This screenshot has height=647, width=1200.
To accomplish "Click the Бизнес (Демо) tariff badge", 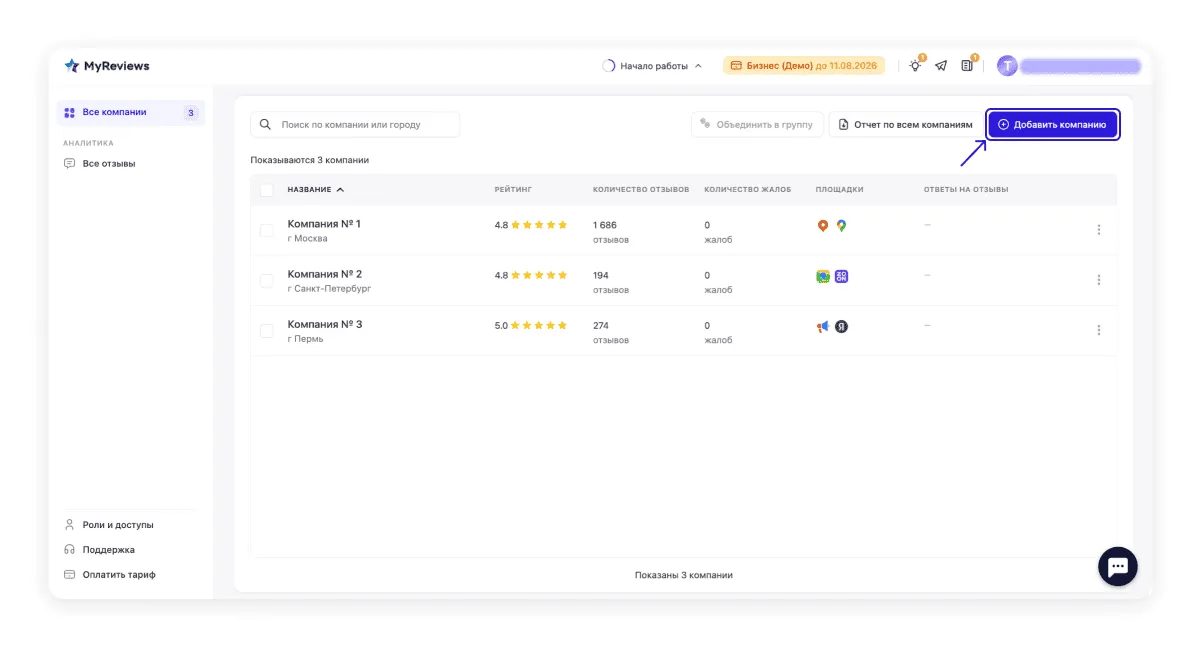I will click(803, 66).
